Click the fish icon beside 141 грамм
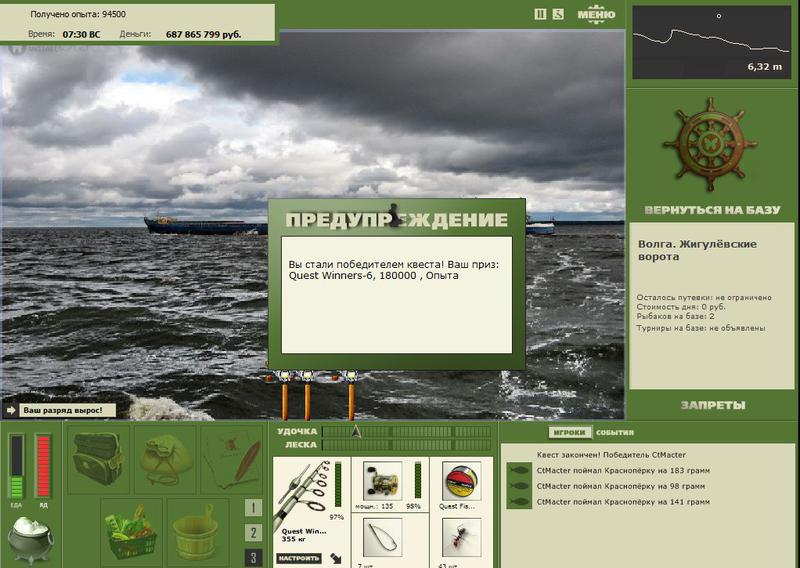The image size is (800, 568). (x=519, y=501)
